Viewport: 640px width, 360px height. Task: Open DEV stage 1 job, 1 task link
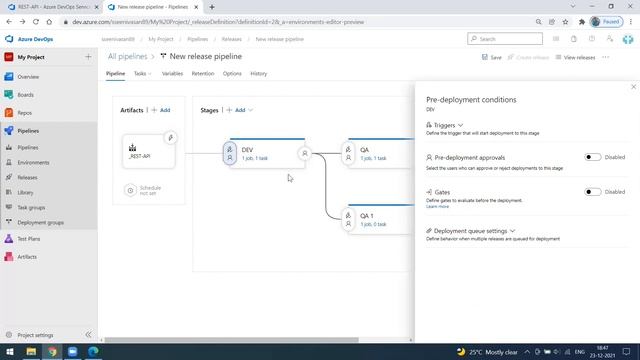[255, 158]
